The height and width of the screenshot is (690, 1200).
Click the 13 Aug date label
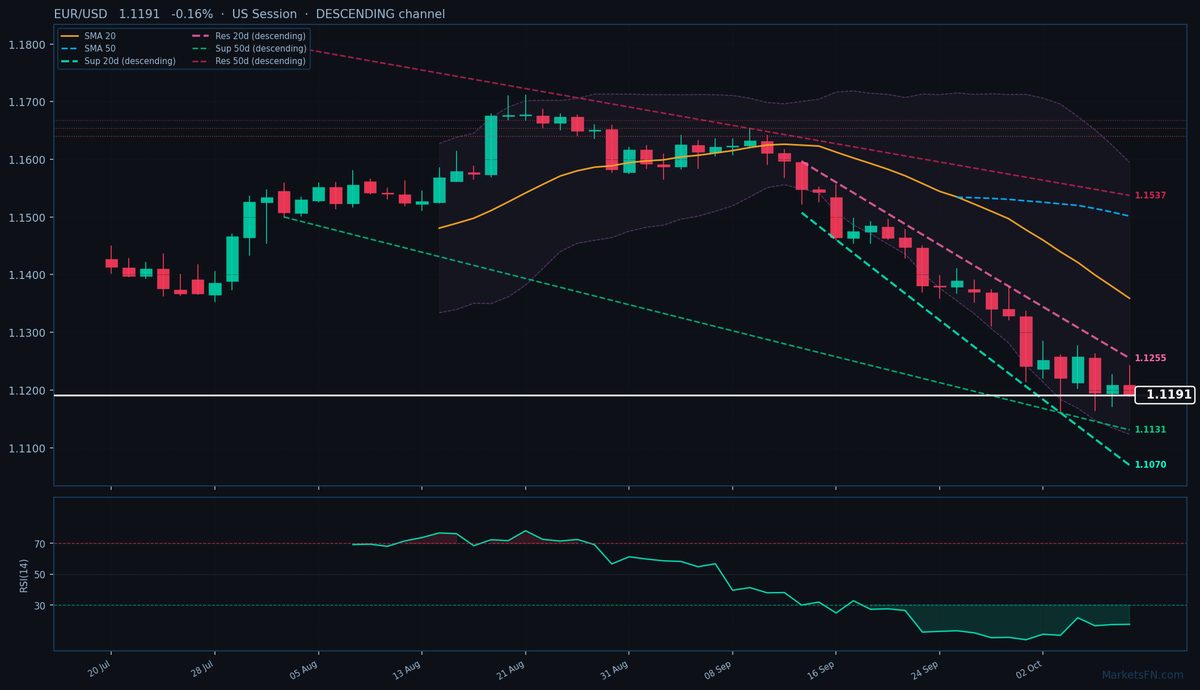[x=409, y=669]
